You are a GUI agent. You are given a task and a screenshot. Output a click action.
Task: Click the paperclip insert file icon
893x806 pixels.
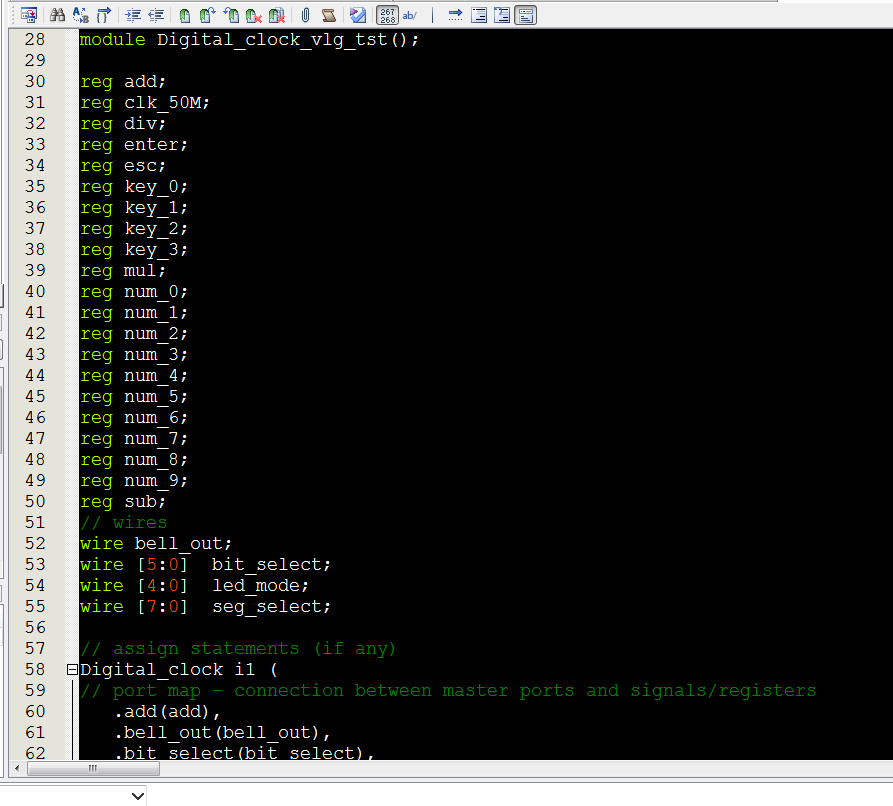click(305, 15)
